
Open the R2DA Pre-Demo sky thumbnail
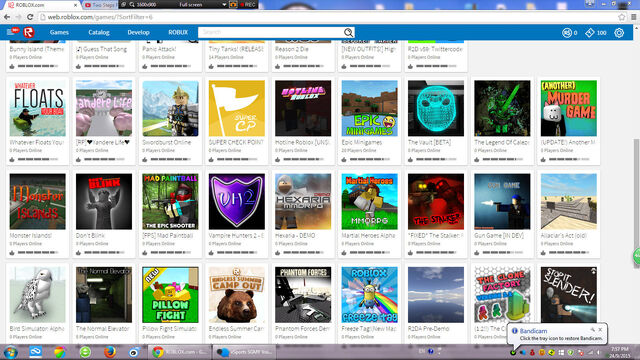436,295
